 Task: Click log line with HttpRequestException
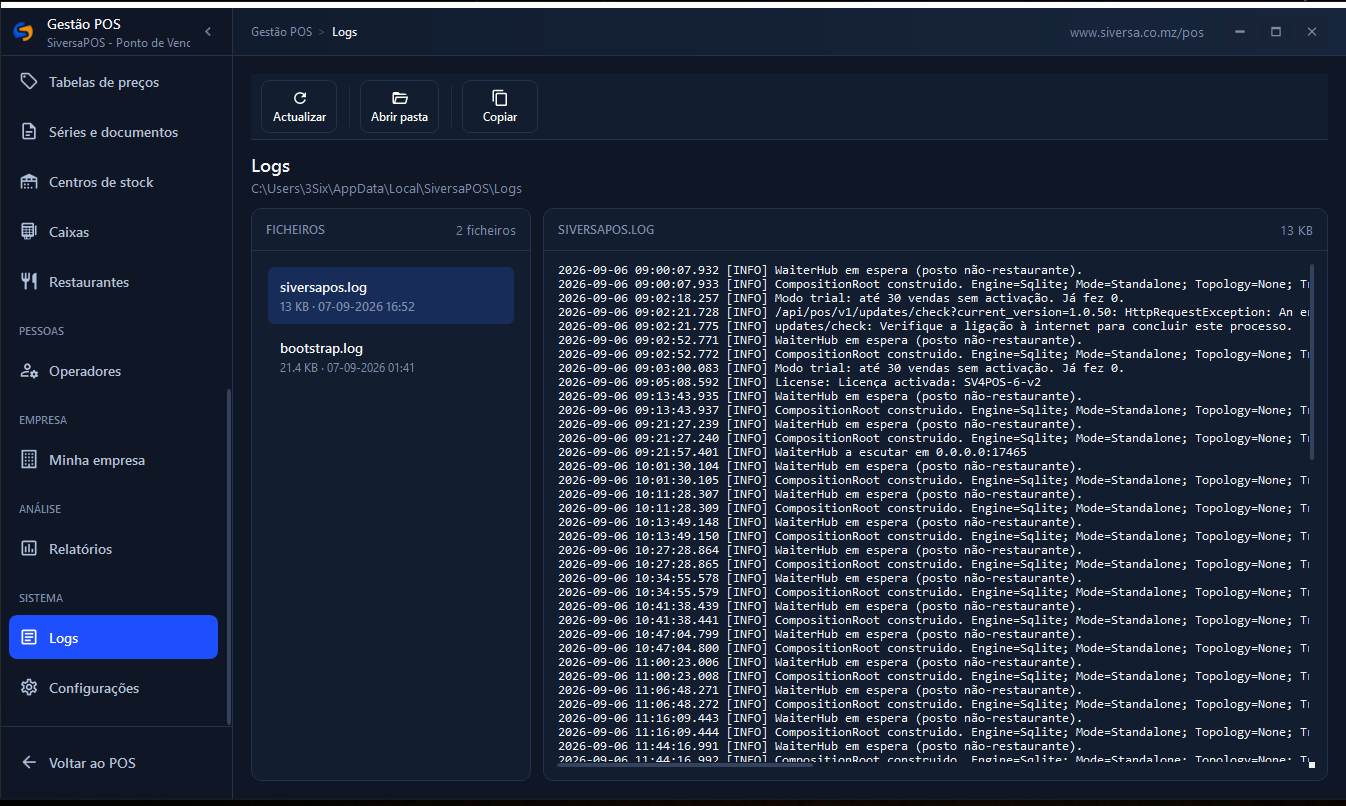[932, 312]
